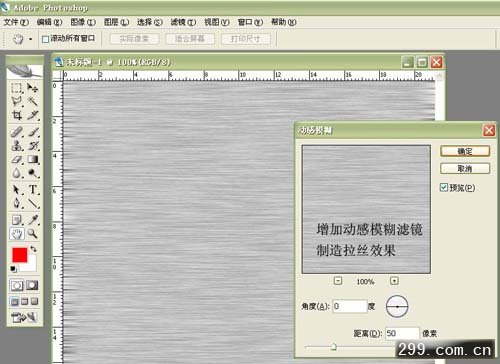
Task: Select the Zoom magnifier tool
Action: pos(33,233)
